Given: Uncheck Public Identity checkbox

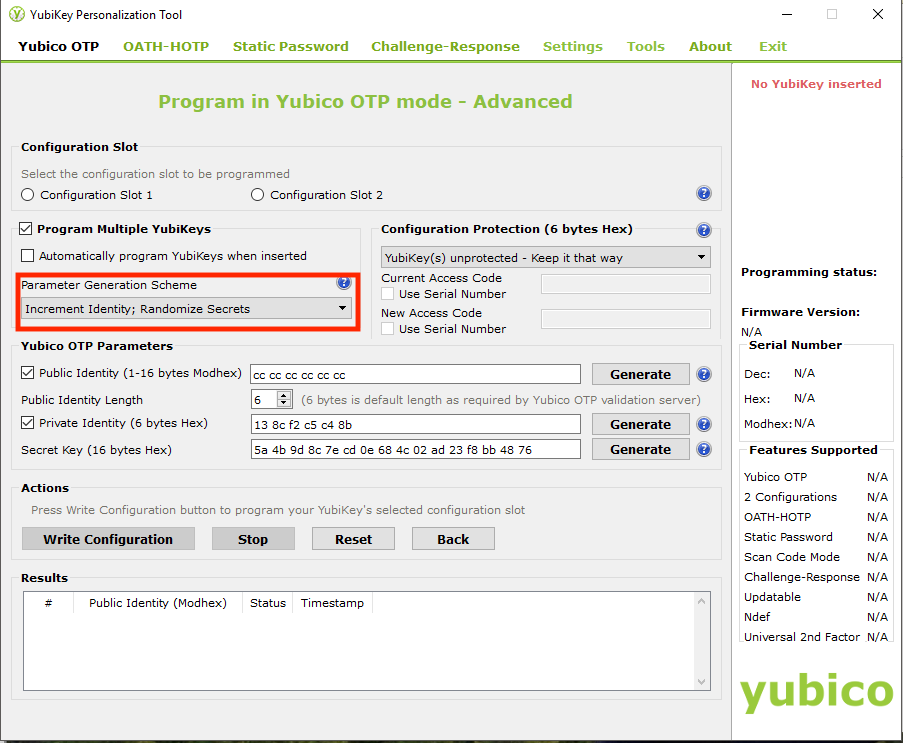Looking at the screenshot, I should [27, 373].
